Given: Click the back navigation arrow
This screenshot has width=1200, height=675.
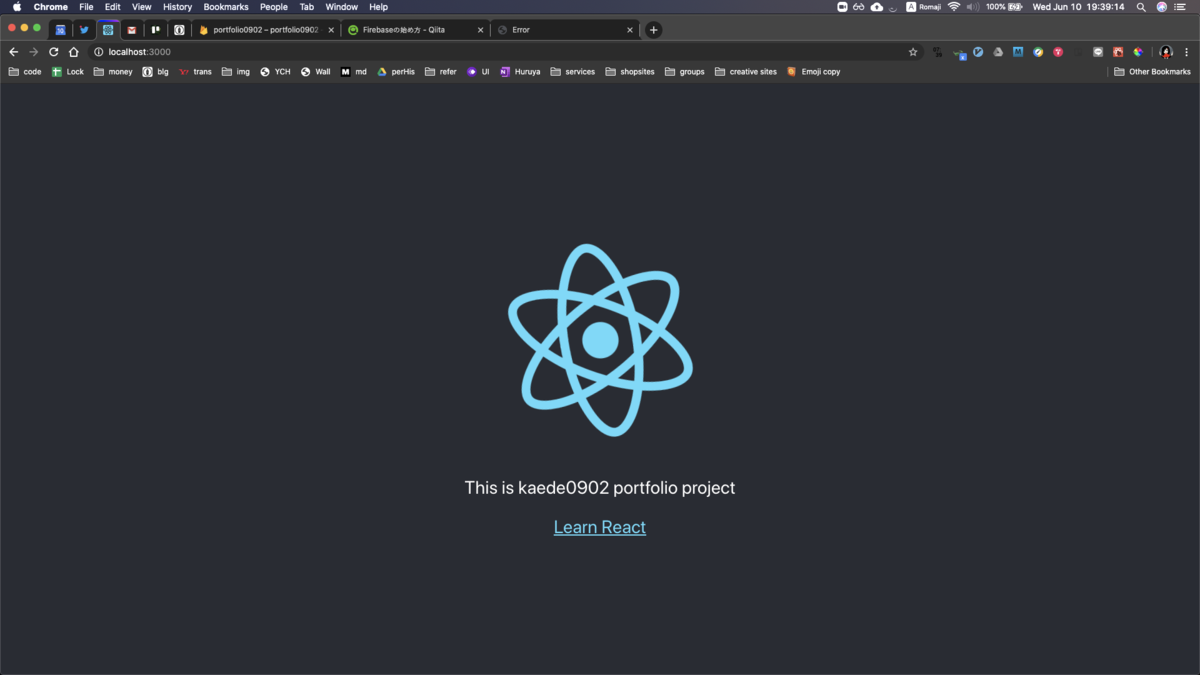Looking at the screenshot, I should point(14,52).
